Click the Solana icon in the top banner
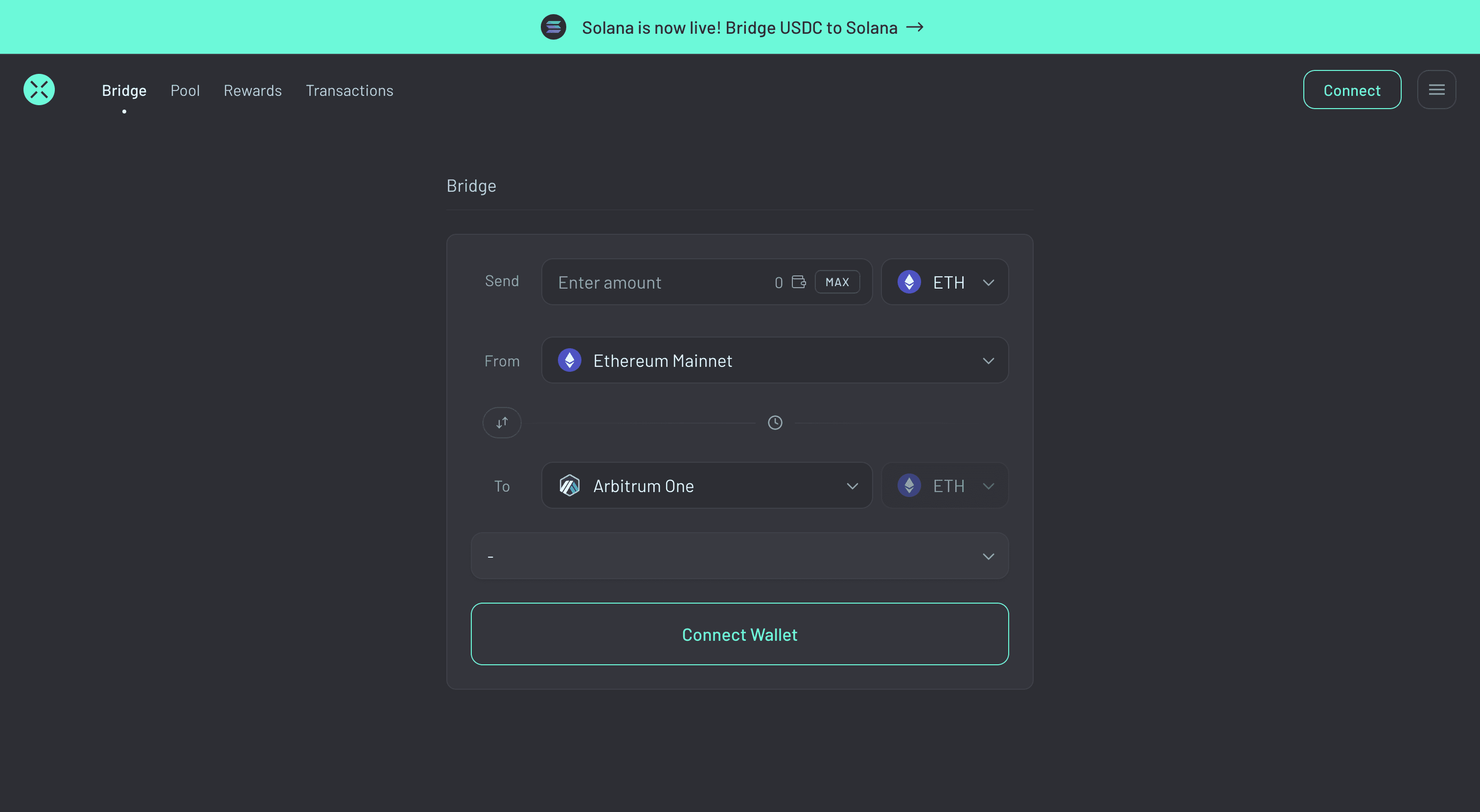 [553, 26]
